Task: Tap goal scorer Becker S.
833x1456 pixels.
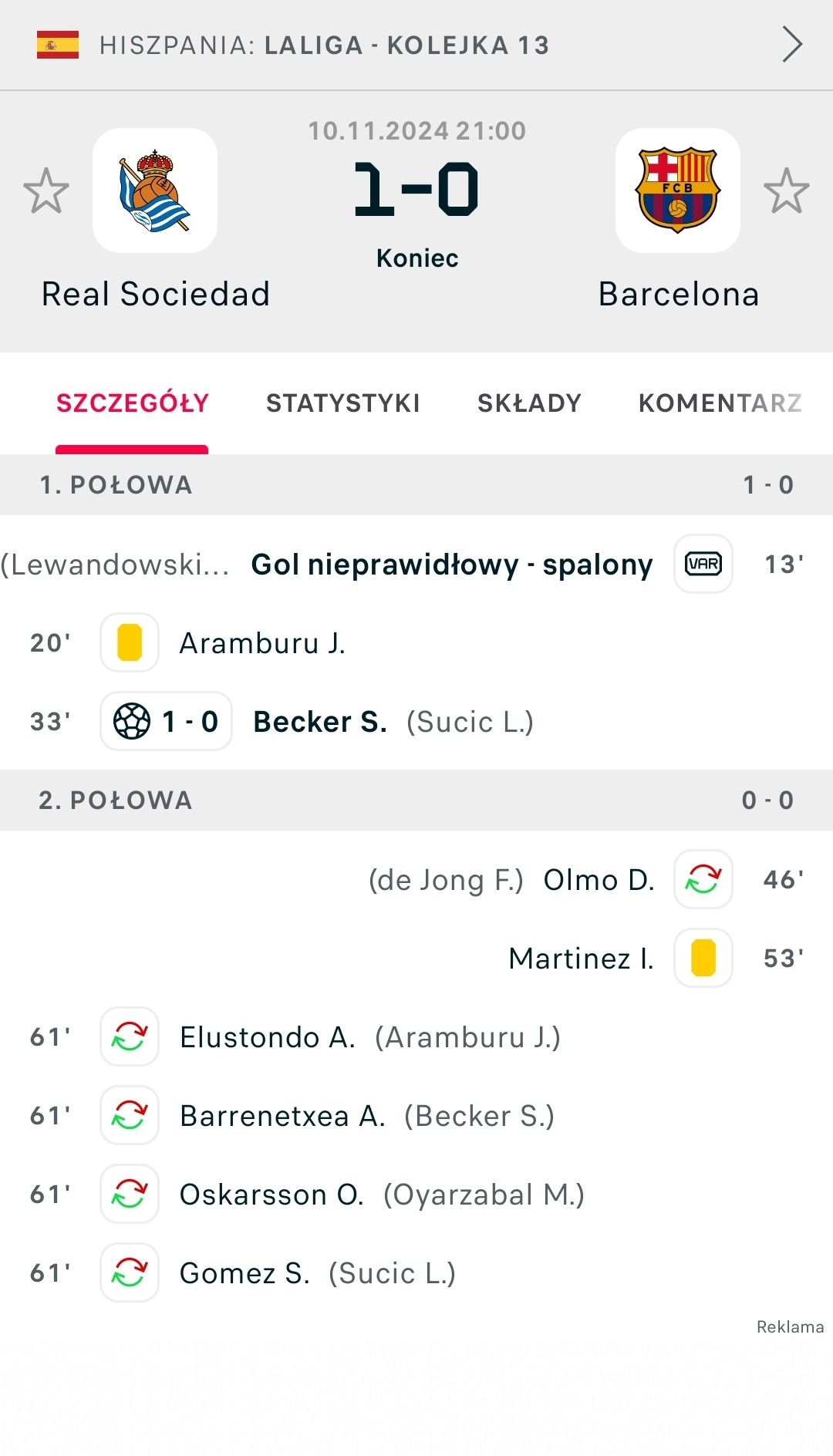Action: (x=320, y=722)
